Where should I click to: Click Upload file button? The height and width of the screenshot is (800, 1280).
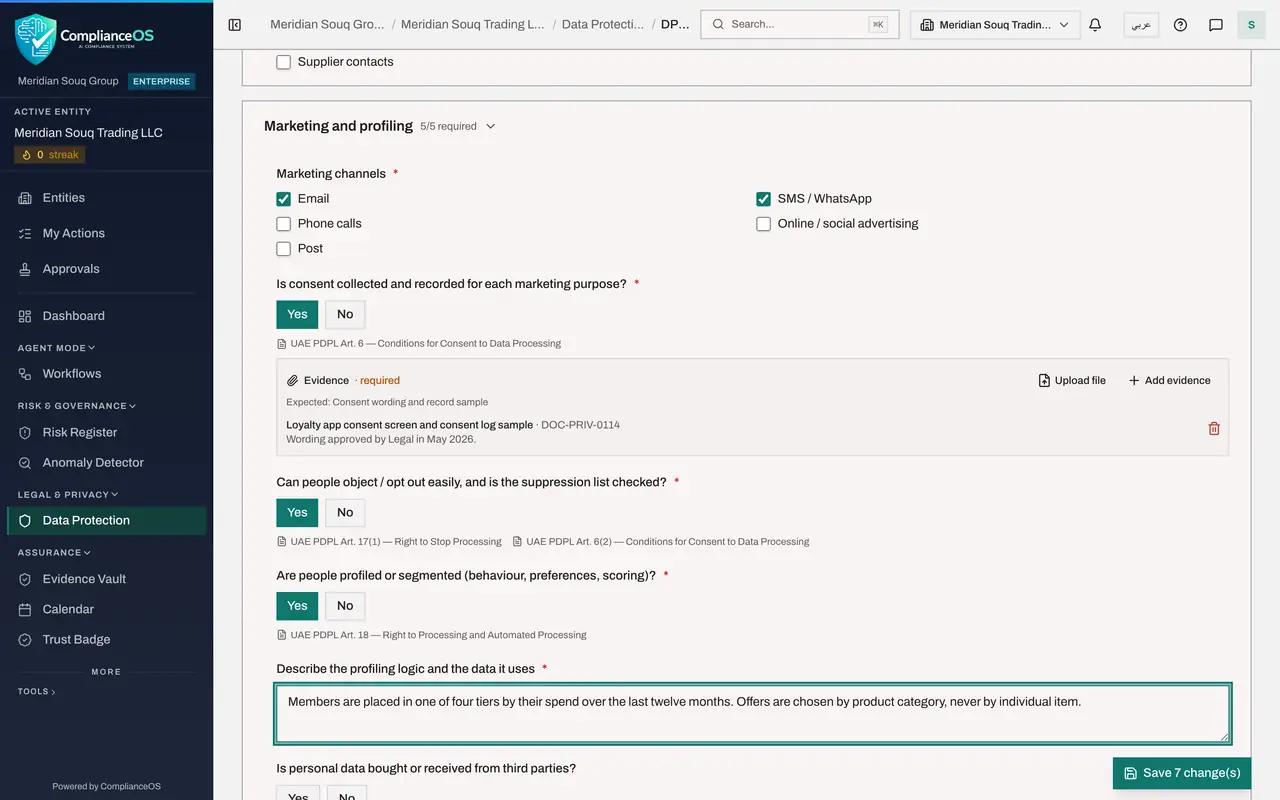1072,381
